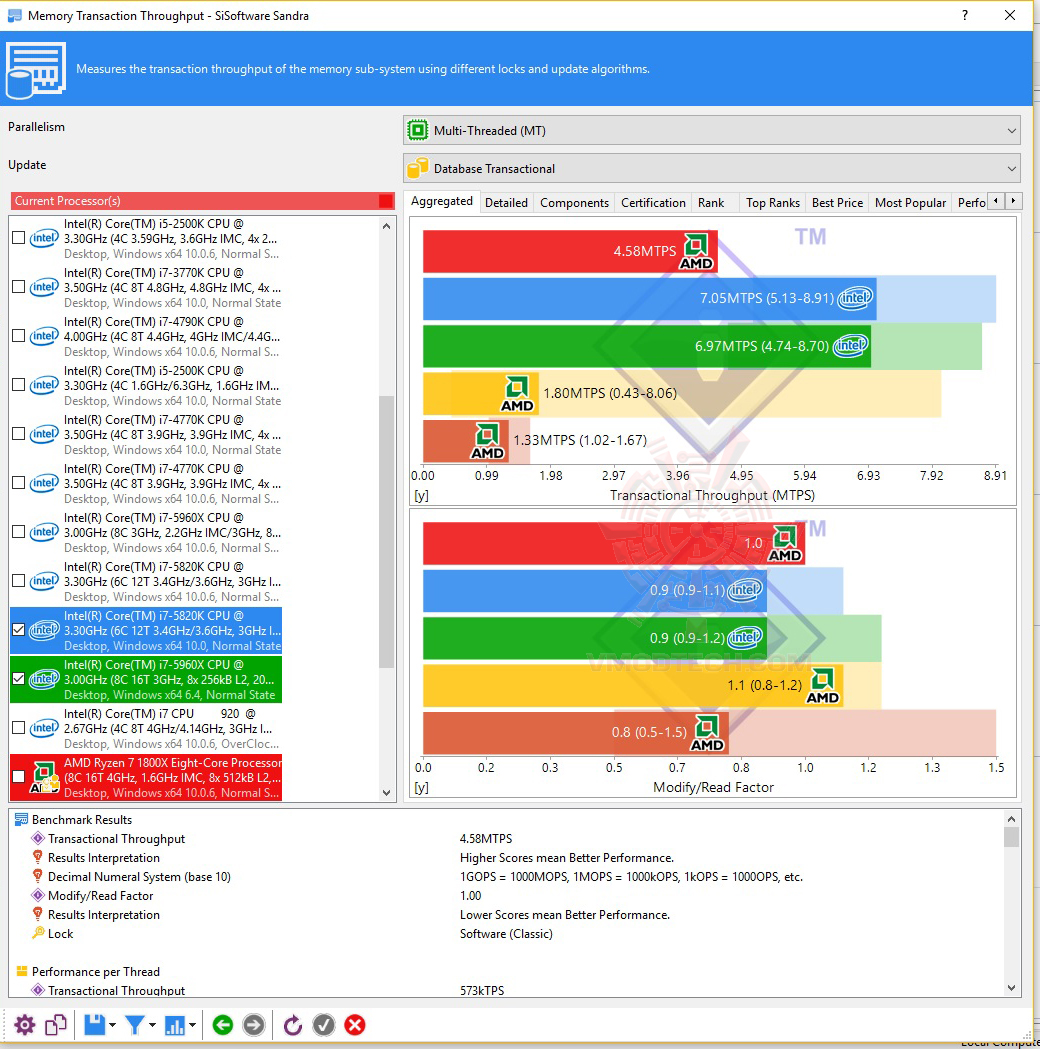Click the results pane scroll-up arrow
Image resolution: width=1040 pixels, height=1049 pixels.
click(x=1011, y=819)
